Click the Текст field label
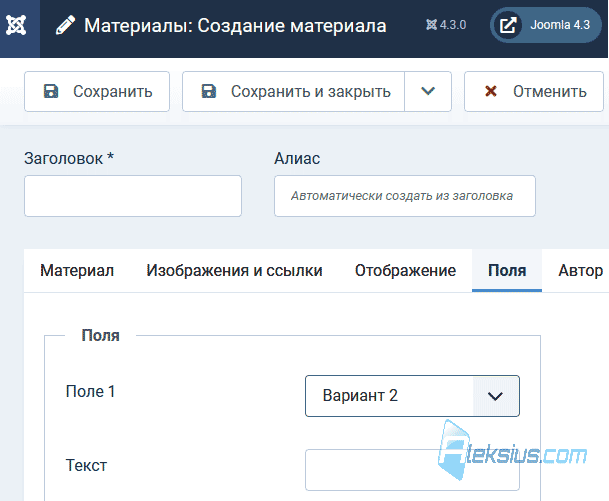The image size is (609, 501). [x=86, y=465]
